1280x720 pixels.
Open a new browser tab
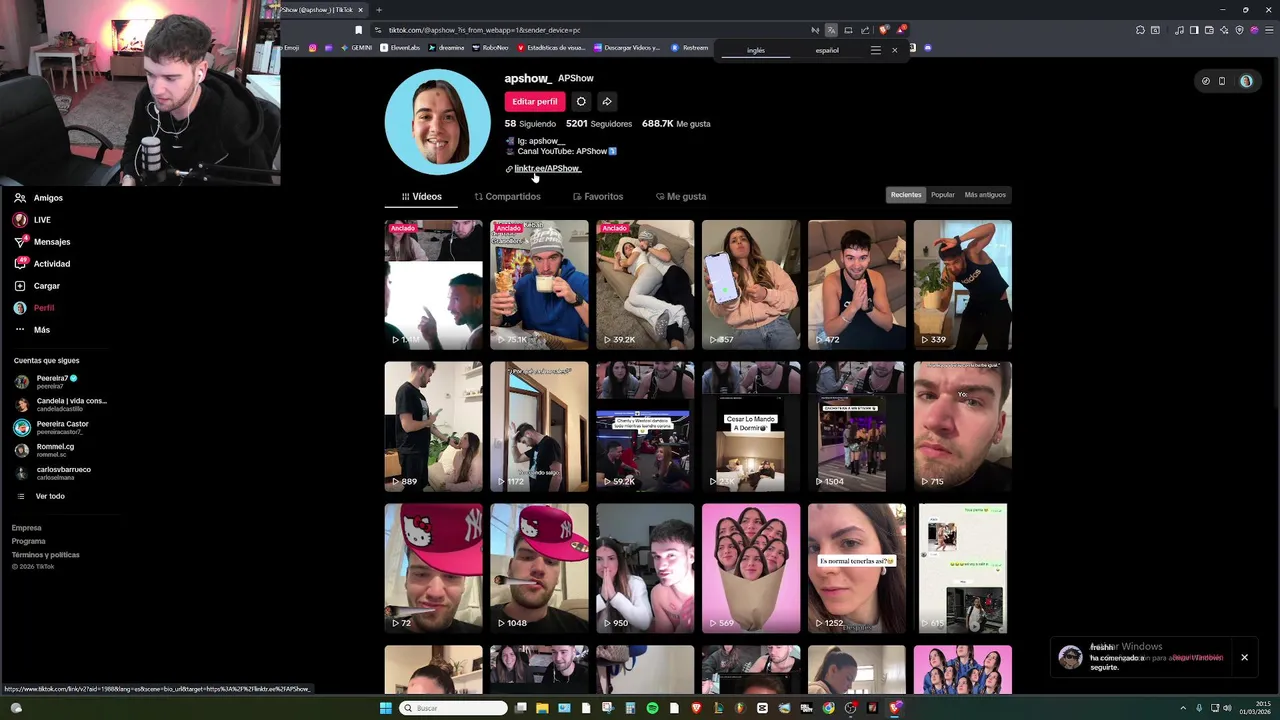click(x=379, y=10)
